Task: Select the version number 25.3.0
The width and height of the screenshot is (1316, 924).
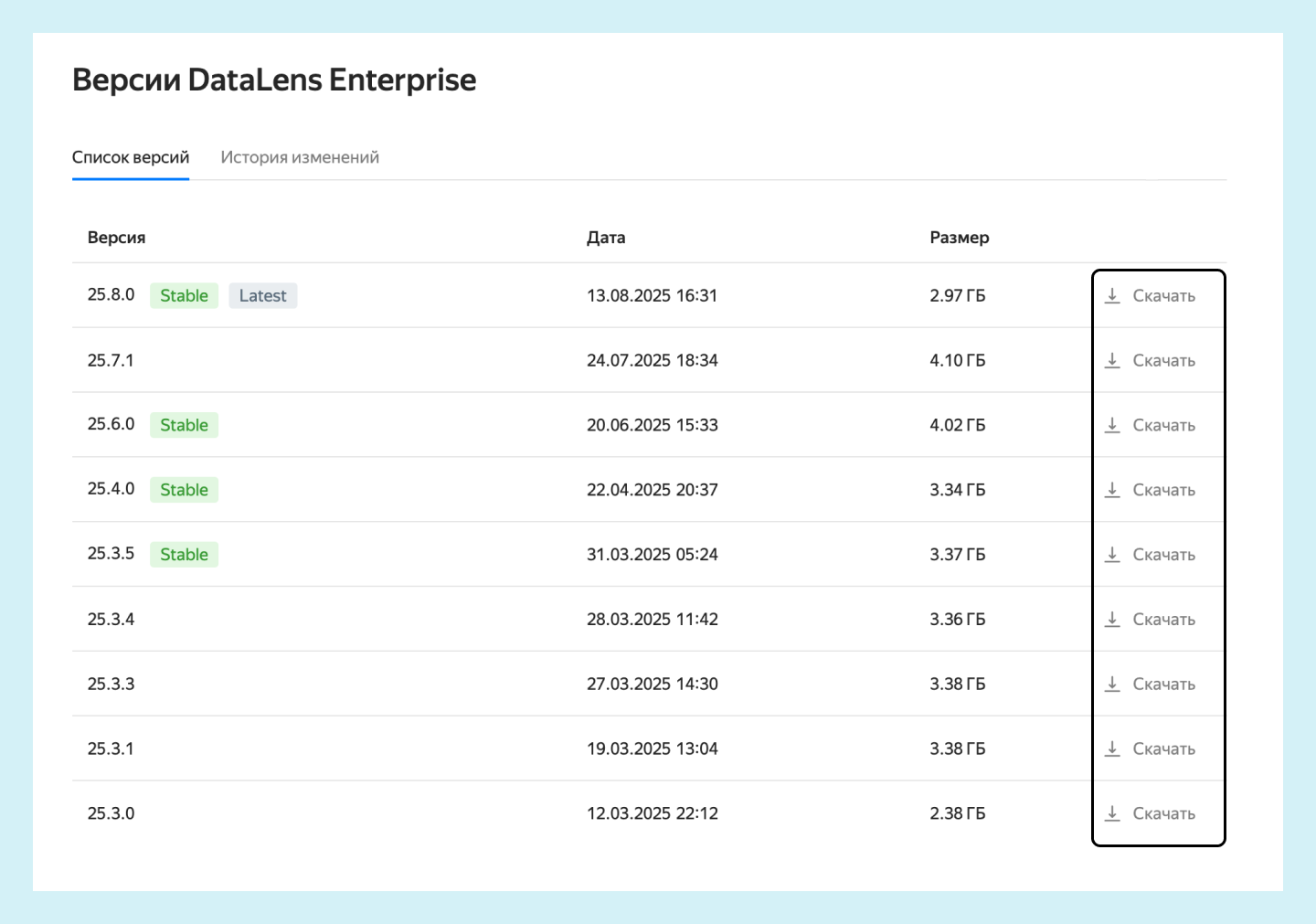Action: [x=111, y=813]
